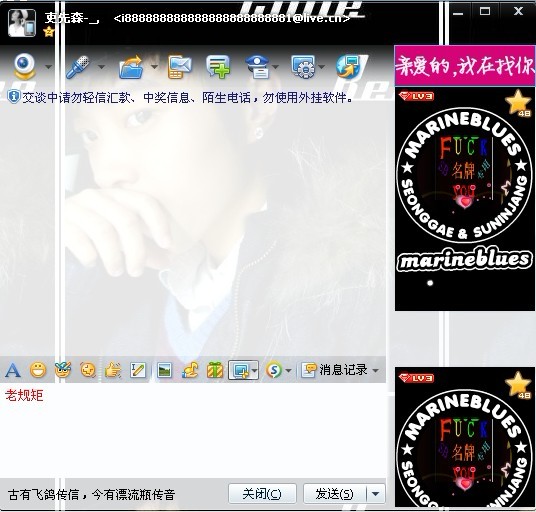Open font settings letter A icon
Viewport: 536px width, 512px height.
[x=13, y=370]
